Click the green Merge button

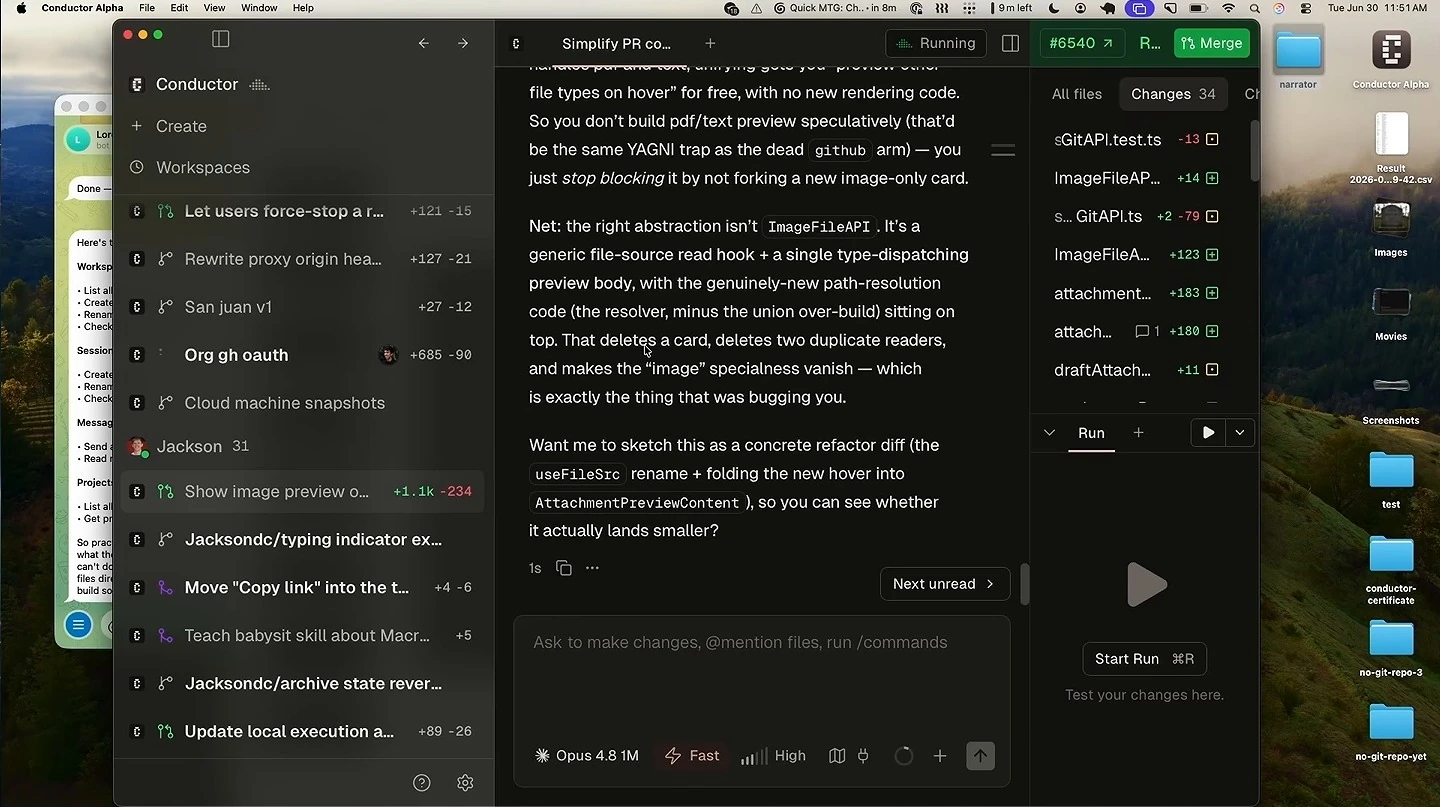click(1212, 43)
